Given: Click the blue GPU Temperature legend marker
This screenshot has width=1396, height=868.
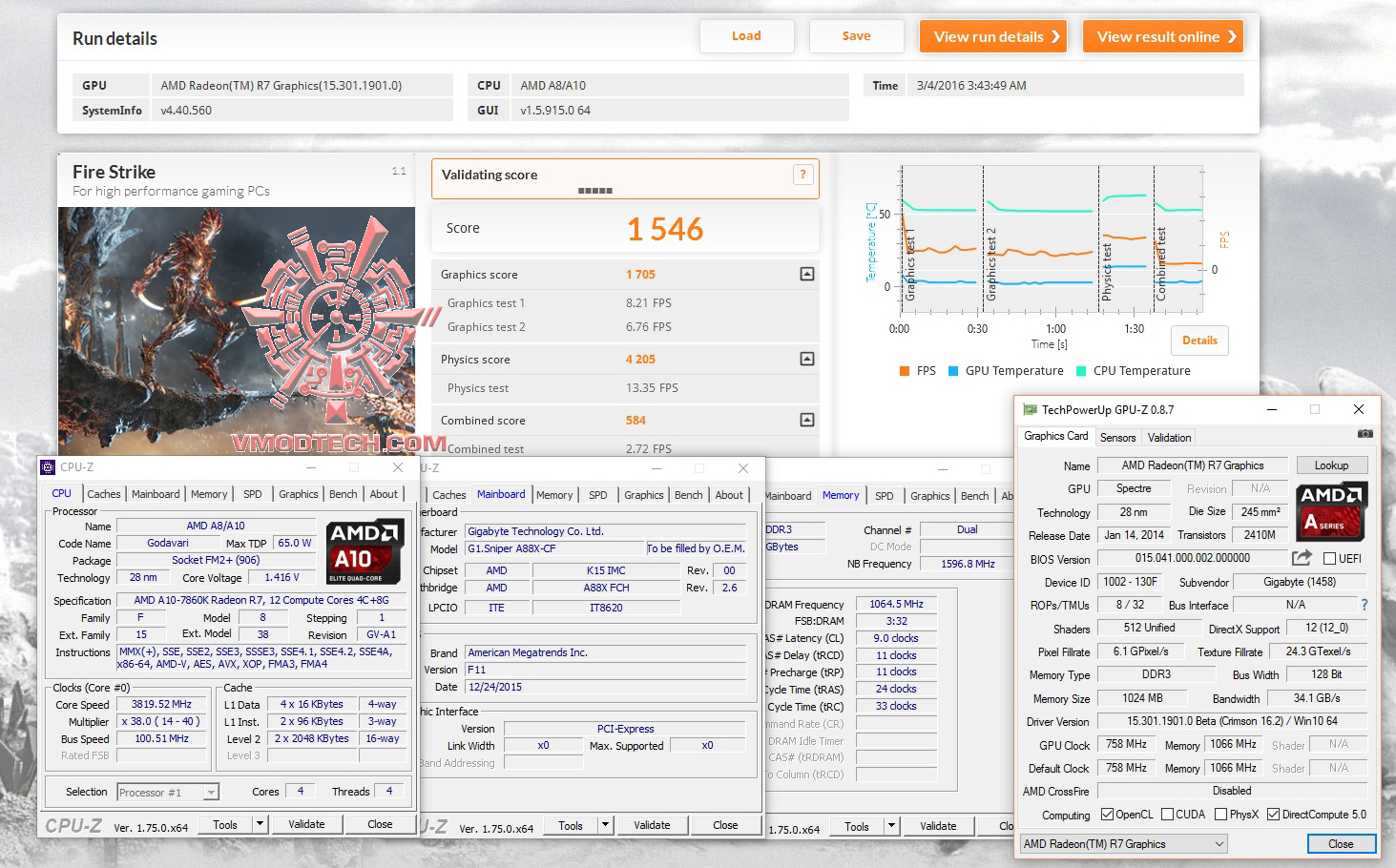Looking at the screenshot, I should (953, 371).
